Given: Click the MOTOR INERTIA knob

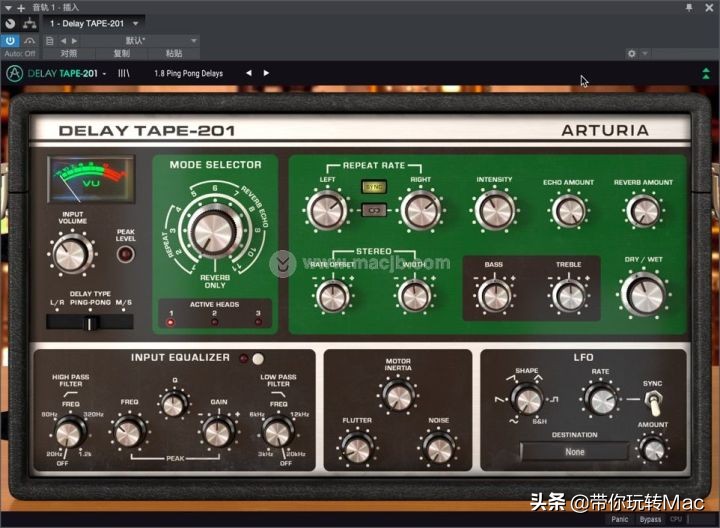Looking at the screenshot, I should point(398,396).
